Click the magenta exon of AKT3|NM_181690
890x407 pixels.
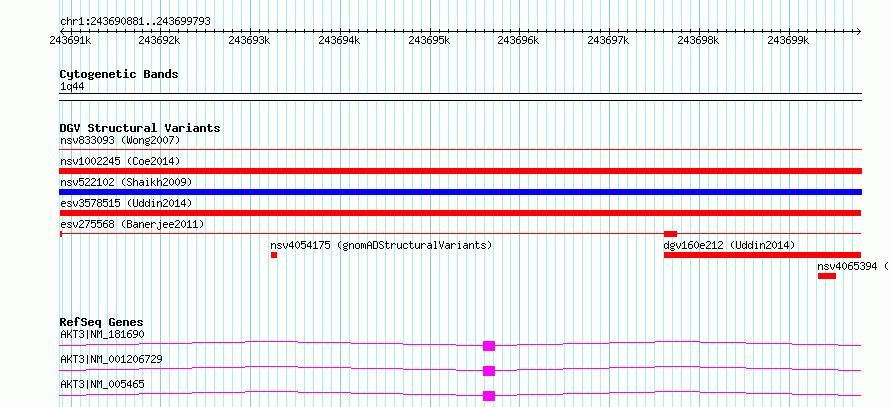click(x=489, y=346)
